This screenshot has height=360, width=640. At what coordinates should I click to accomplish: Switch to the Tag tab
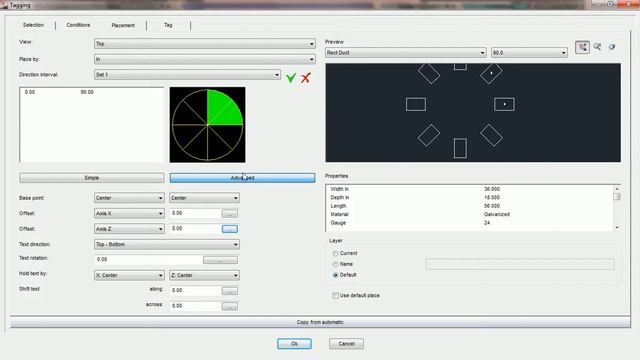[168, 25]
